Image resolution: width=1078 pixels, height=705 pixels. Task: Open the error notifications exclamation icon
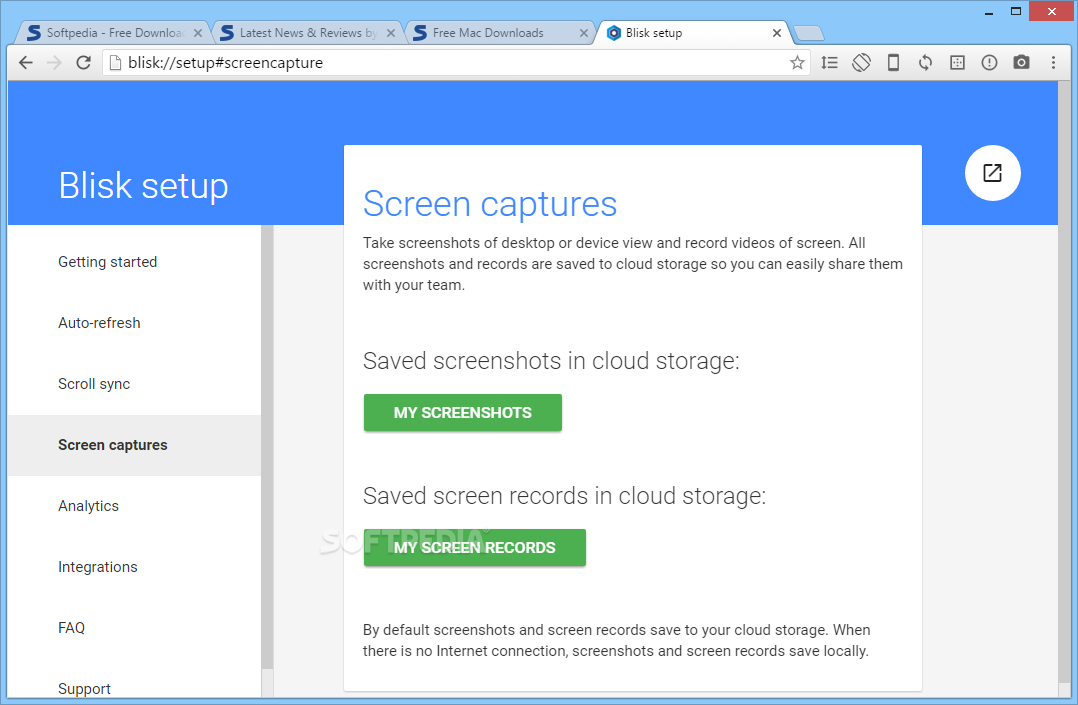(989, 63)
